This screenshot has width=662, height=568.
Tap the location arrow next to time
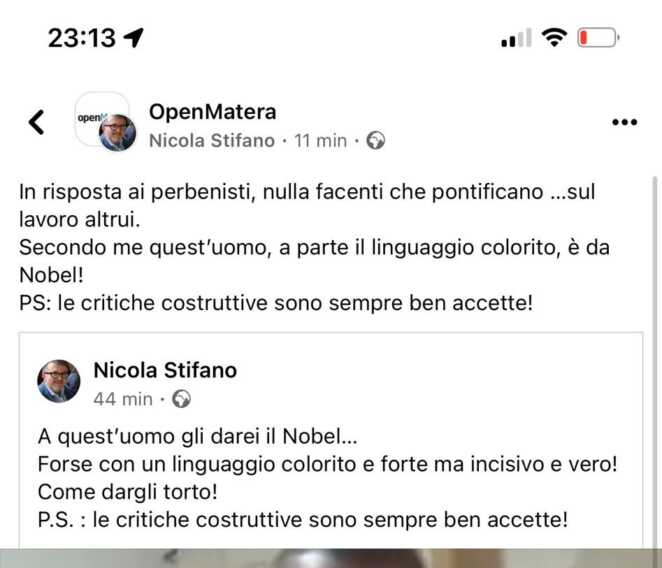133,38
